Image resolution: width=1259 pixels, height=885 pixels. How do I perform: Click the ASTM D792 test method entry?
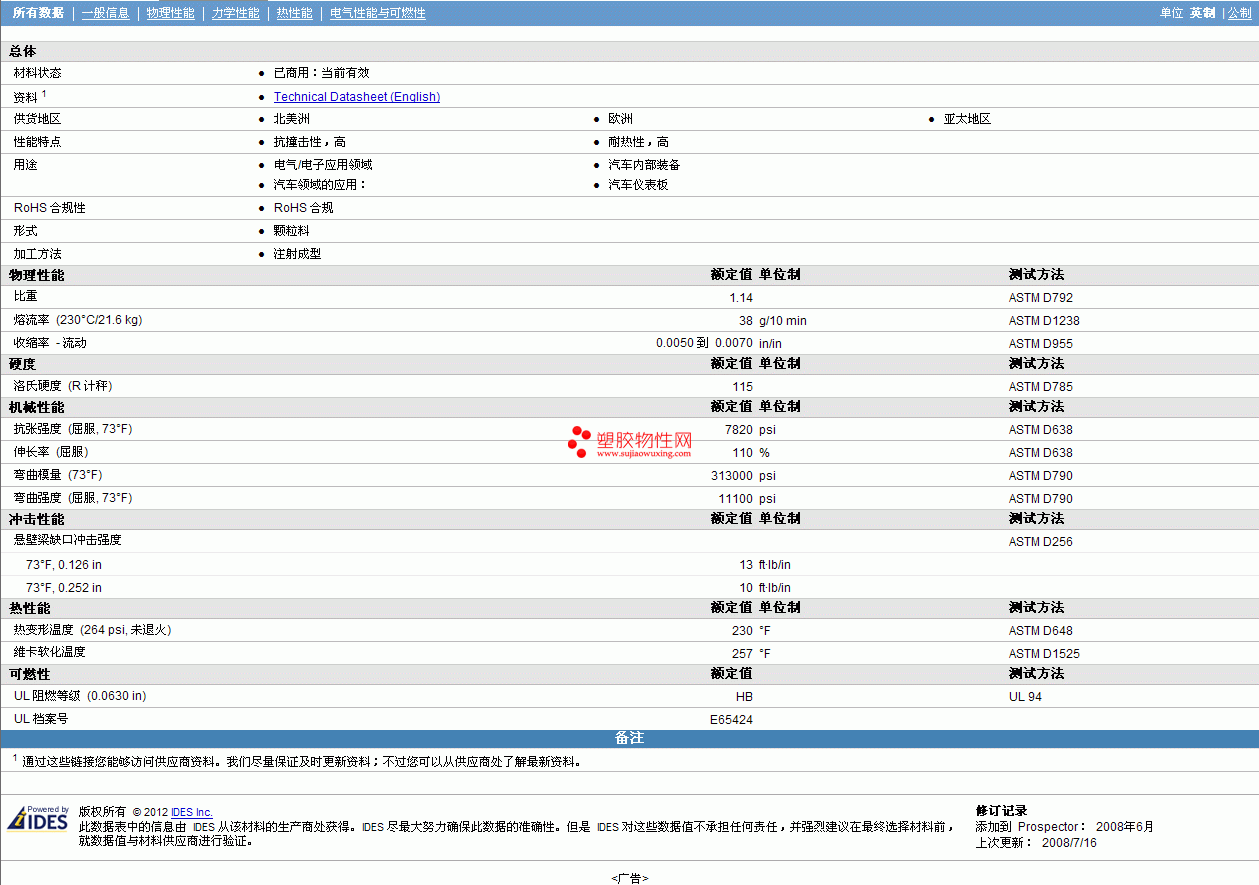[x=1040, y=298]
